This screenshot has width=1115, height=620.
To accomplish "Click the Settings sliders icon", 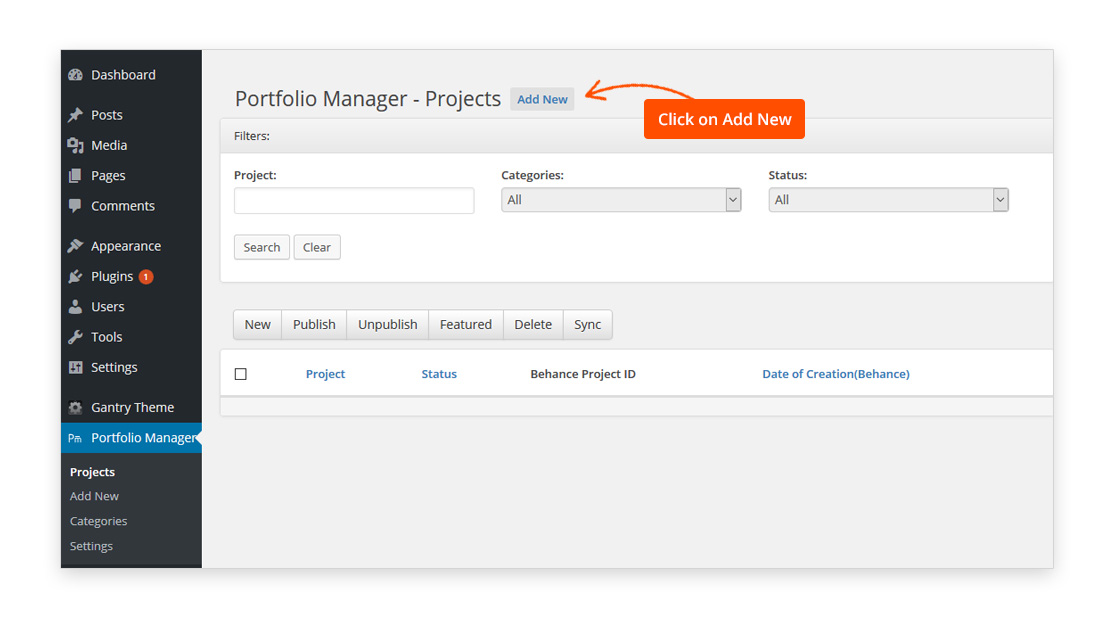I will click(x=75, y=368).
